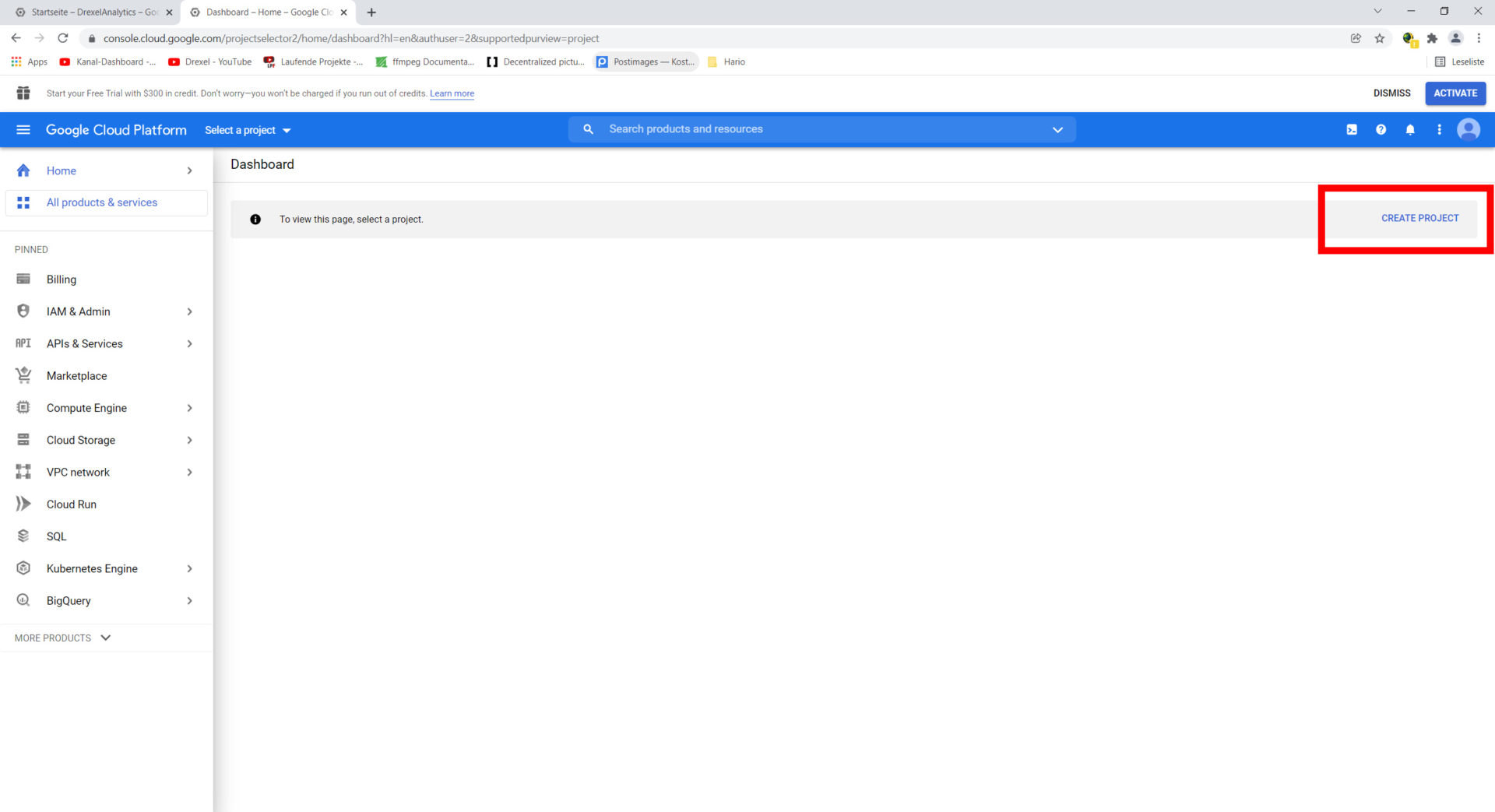Click the SQL layers icon
This screenshot has height=812, width=1495.
pos(23,536)
